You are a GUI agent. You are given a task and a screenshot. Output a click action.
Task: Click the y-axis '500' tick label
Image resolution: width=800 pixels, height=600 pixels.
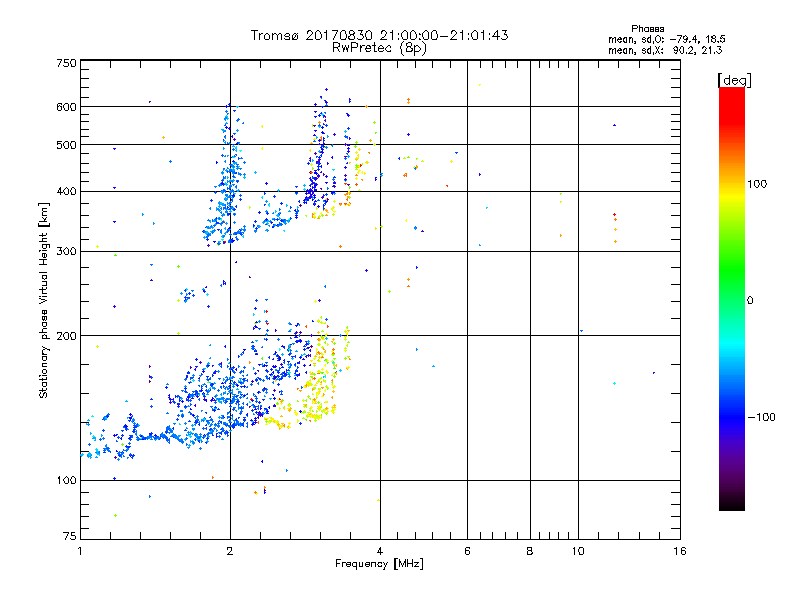click(66, 145)
